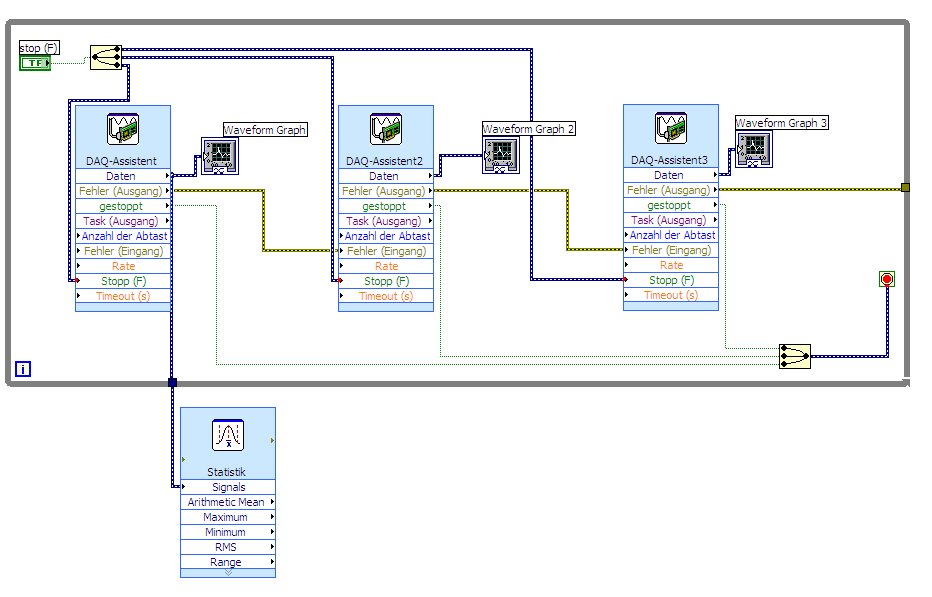The height and width of the screenshot is (597, 932).
Task: Select the Waveform Graph indicator terminal
Action: pos(220,156)
